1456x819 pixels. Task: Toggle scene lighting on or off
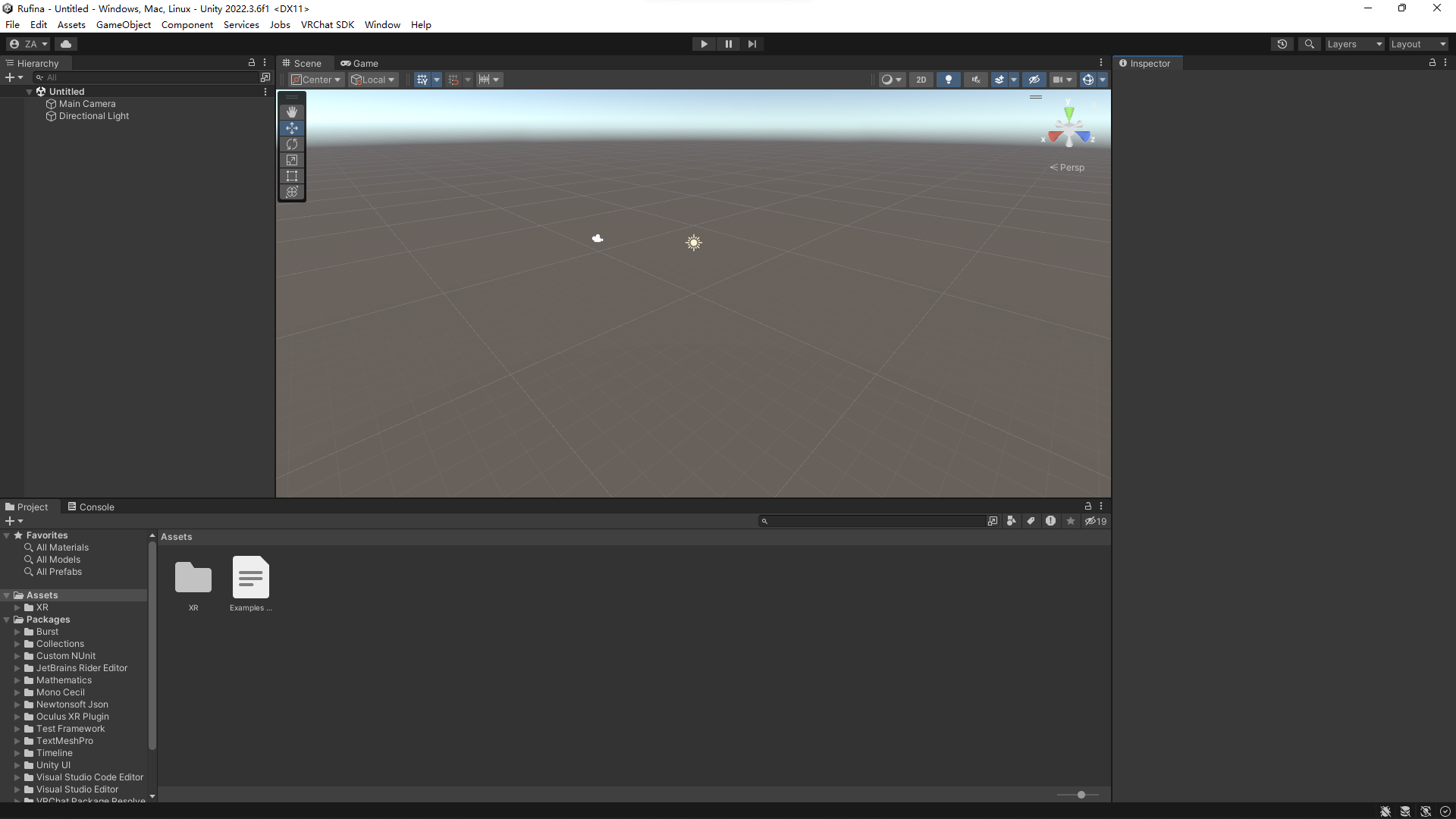tap(948, 80)
